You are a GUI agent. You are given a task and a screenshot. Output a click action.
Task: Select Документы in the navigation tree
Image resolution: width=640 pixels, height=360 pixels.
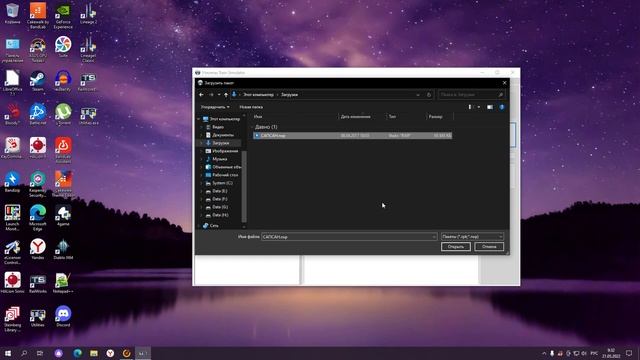click(x=223, y=135)
